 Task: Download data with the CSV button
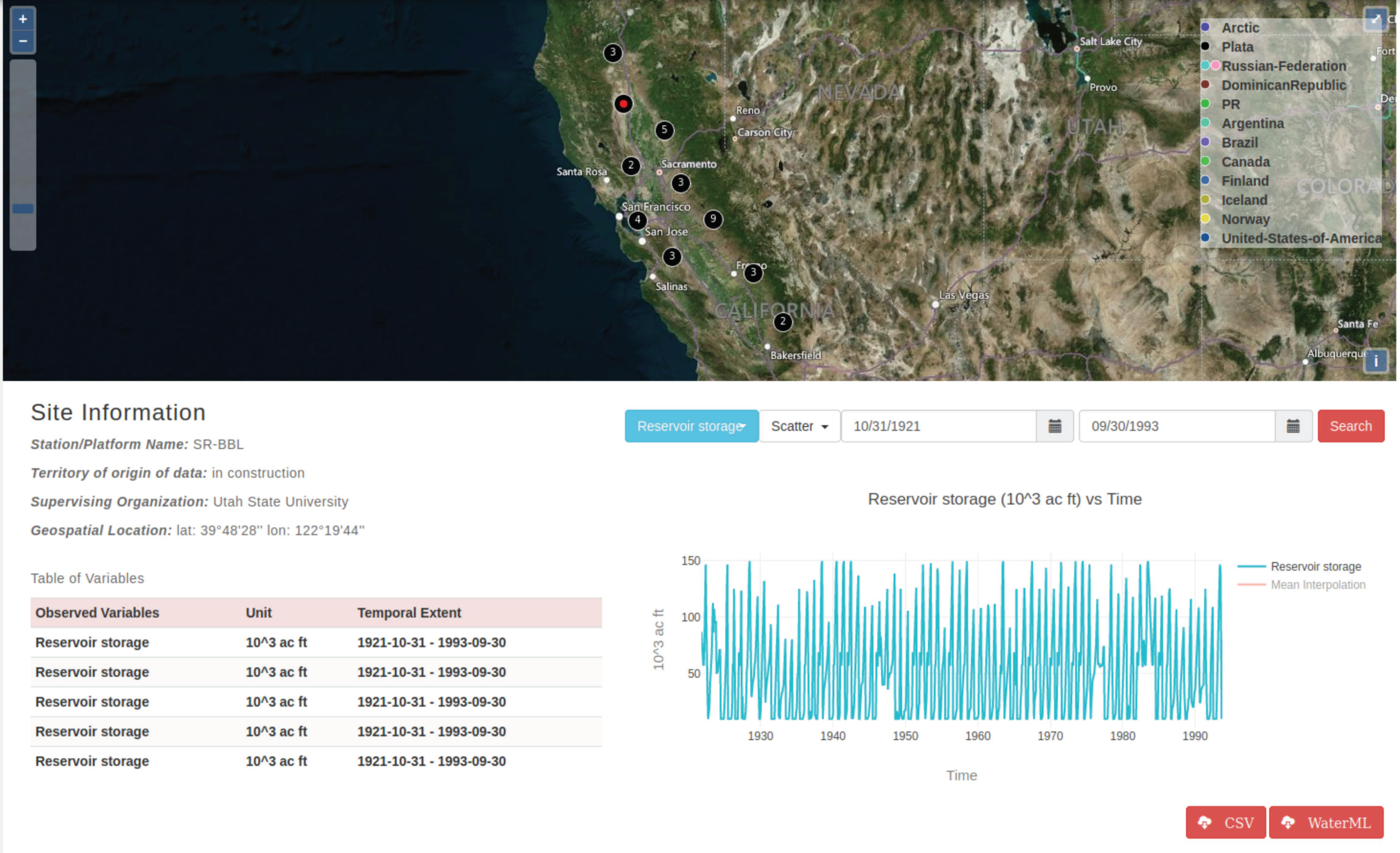coord(1225,822)
